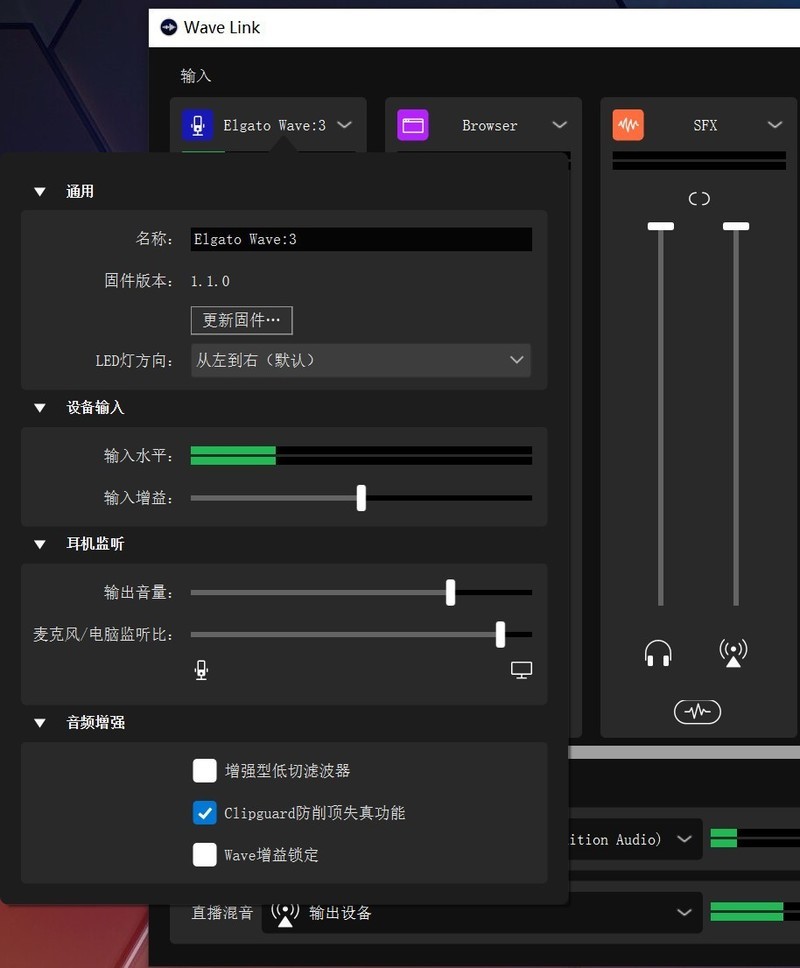Click the purple Browser channel icon
The height and width of the screenshot is (968, 800).
(414, 124)
